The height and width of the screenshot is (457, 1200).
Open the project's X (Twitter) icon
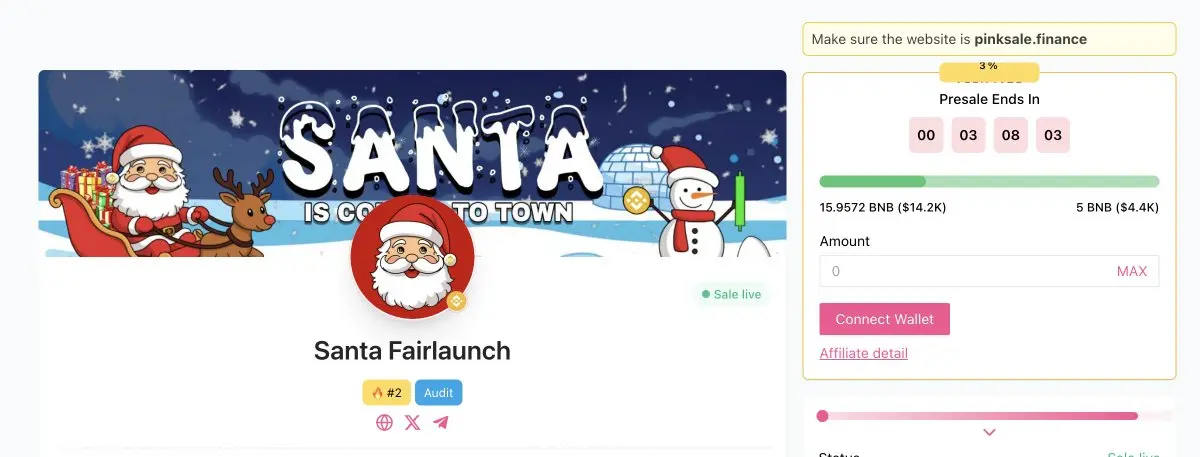(x=413, y=422)
